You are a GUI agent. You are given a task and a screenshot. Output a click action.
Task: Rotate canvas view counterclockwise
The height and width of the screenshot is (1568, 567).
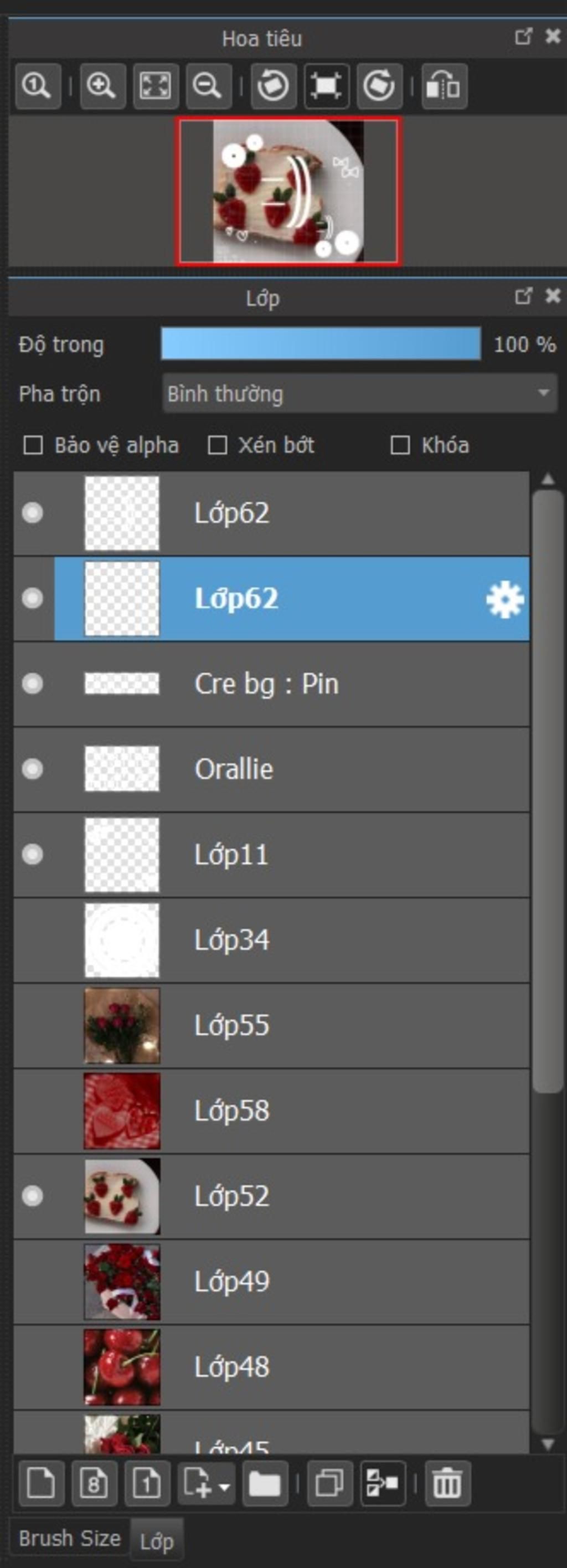(273, 86)
